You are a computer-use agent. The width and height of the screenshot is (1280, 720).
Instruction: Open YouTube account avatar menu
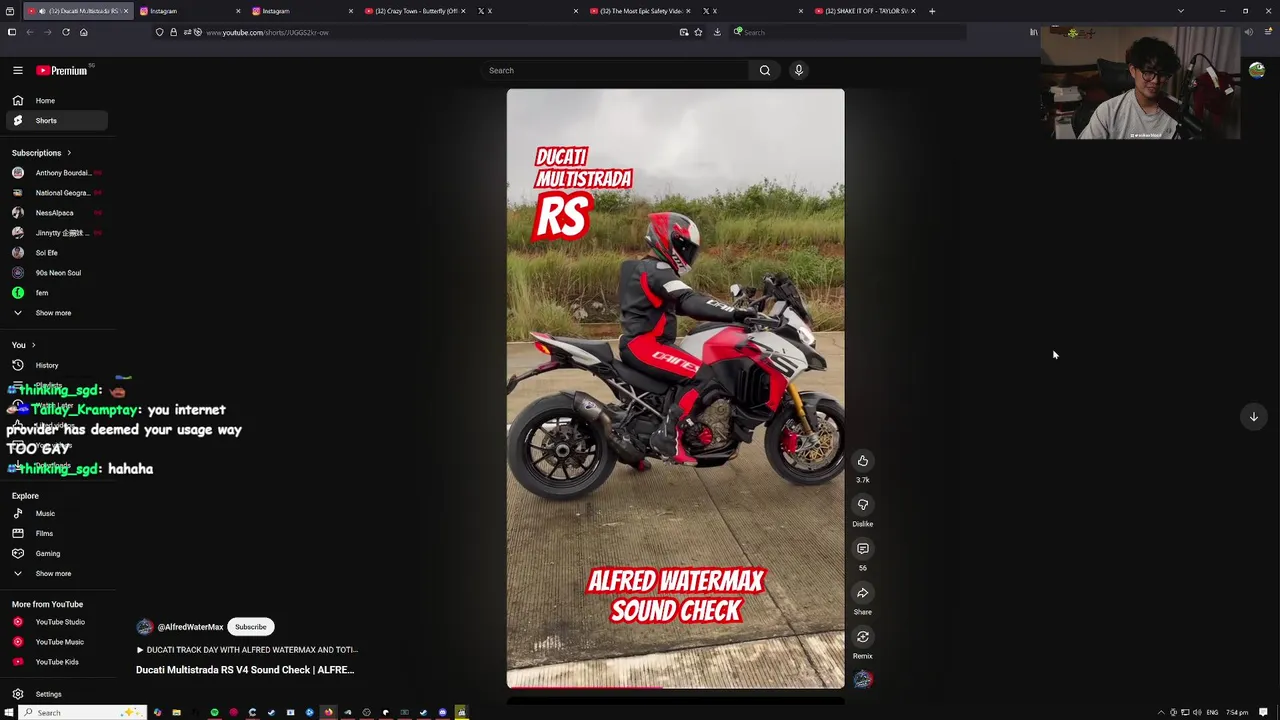point(1256,70)
